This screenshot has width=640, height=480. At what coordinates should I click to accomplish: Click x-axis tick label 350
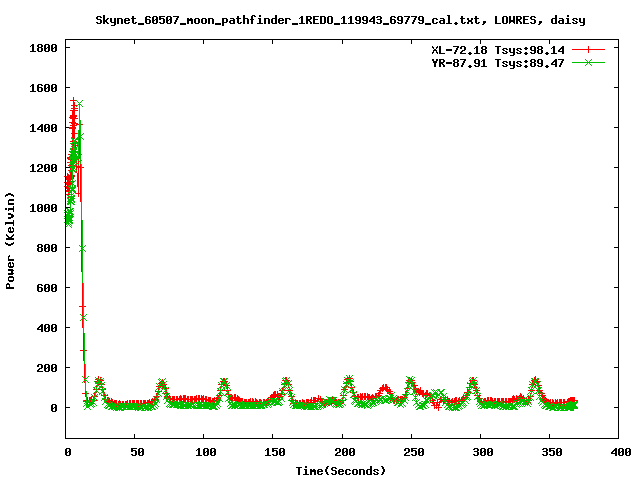coord(552,452)
